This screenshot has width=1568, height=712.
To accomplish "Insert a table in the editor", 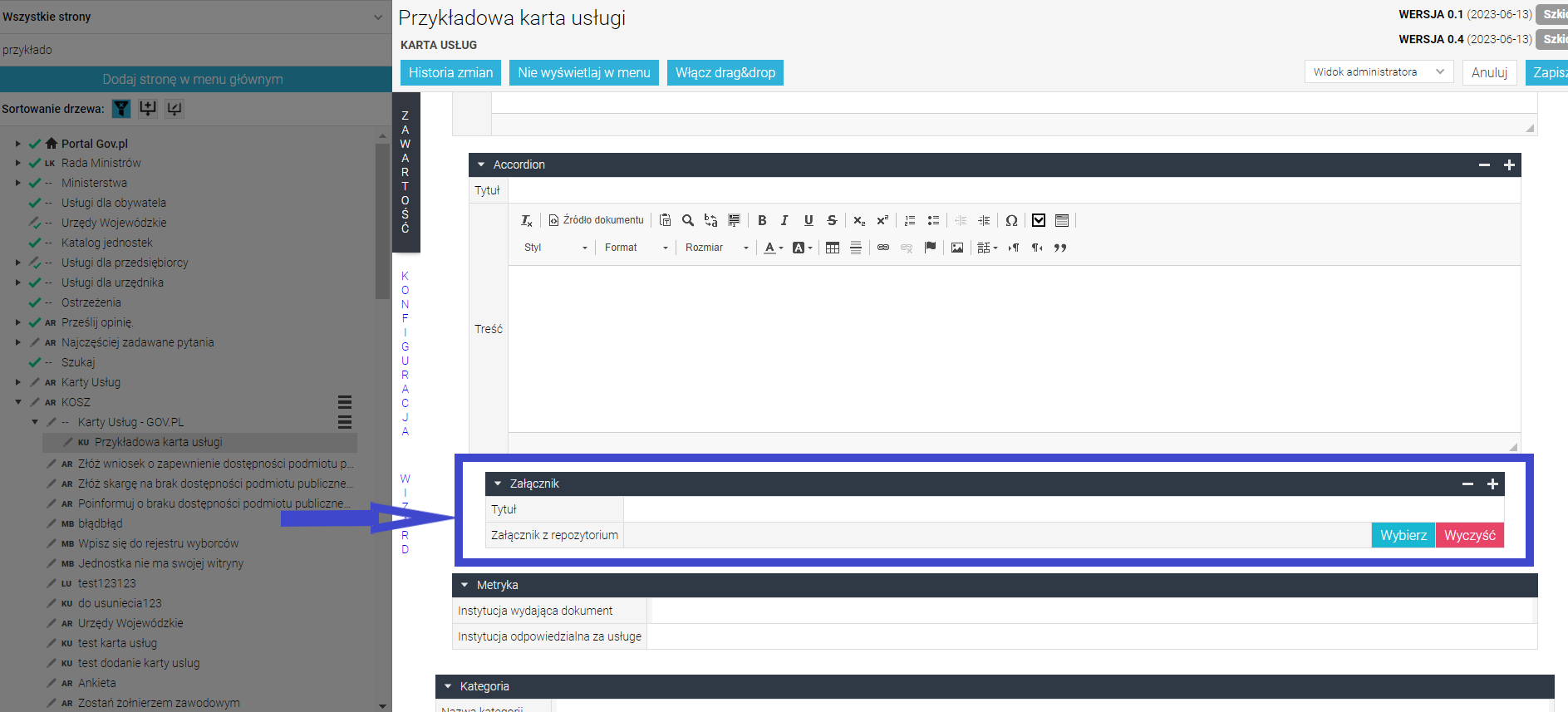I will 833,248.
